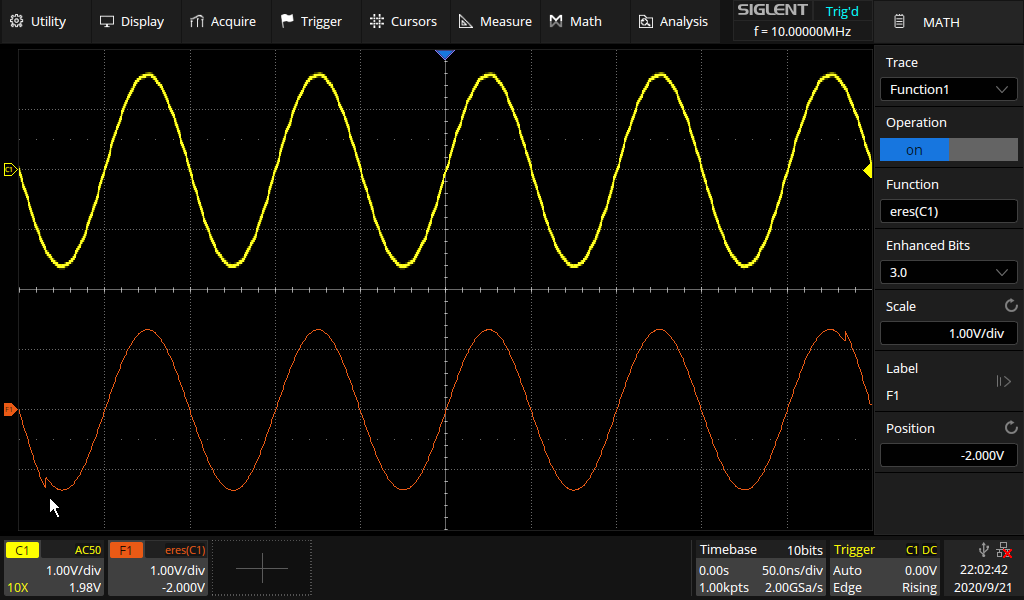
Task: Expand the Enhanced Bits 3.0 dropdown
Action: click(948, 272)
